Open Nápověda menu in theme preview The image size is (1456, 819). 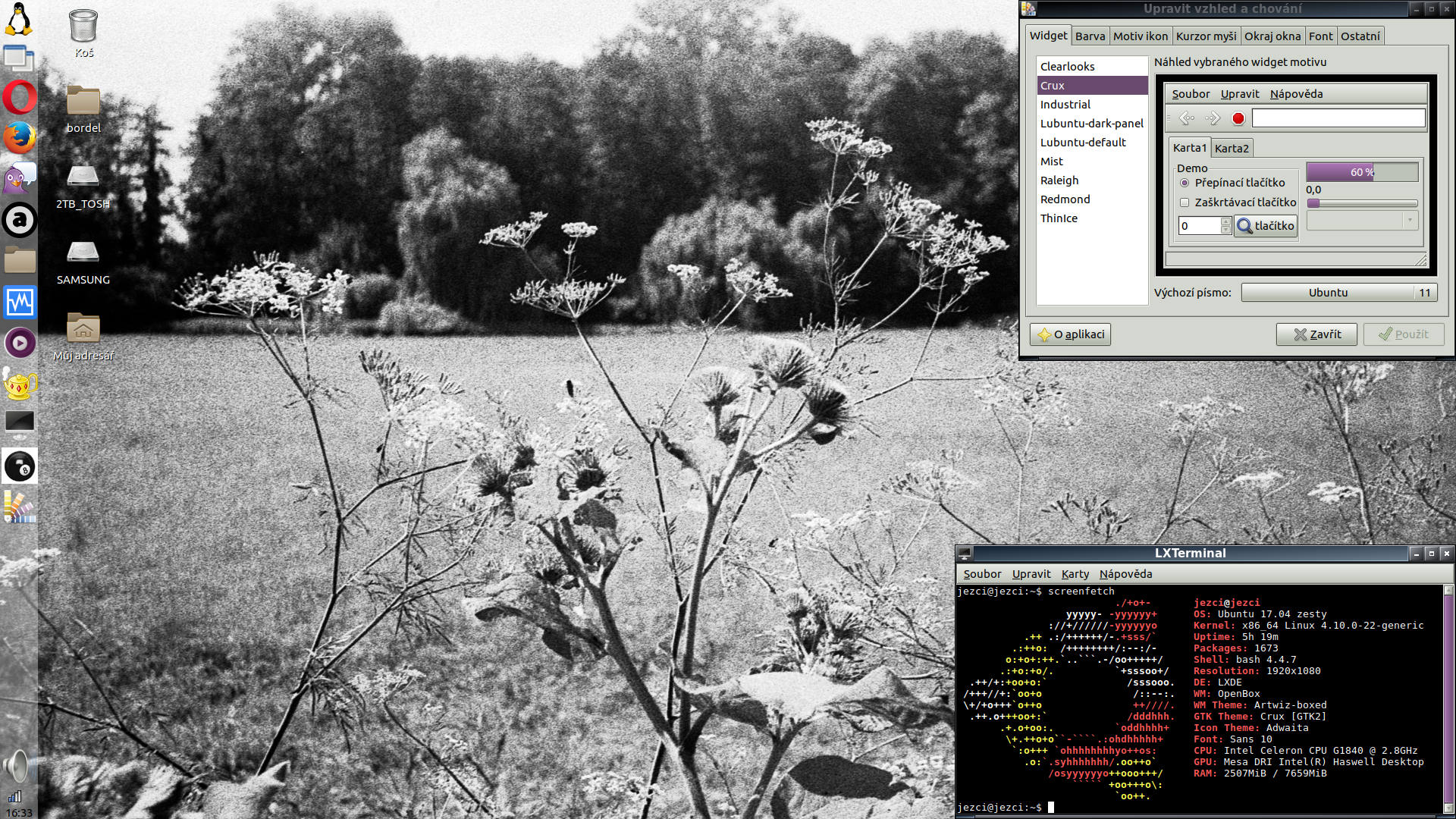[1296, 94]
